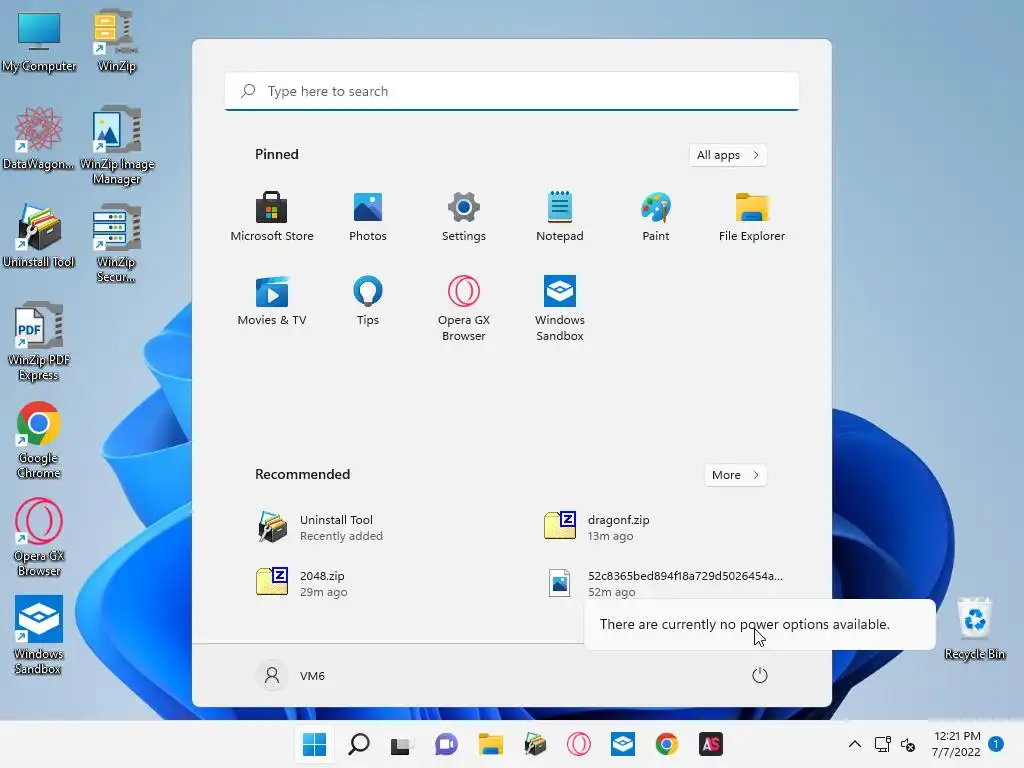Open recommended 52c8365bed894f18a... image file
1024x768 pixels.
tap(666, 583)
